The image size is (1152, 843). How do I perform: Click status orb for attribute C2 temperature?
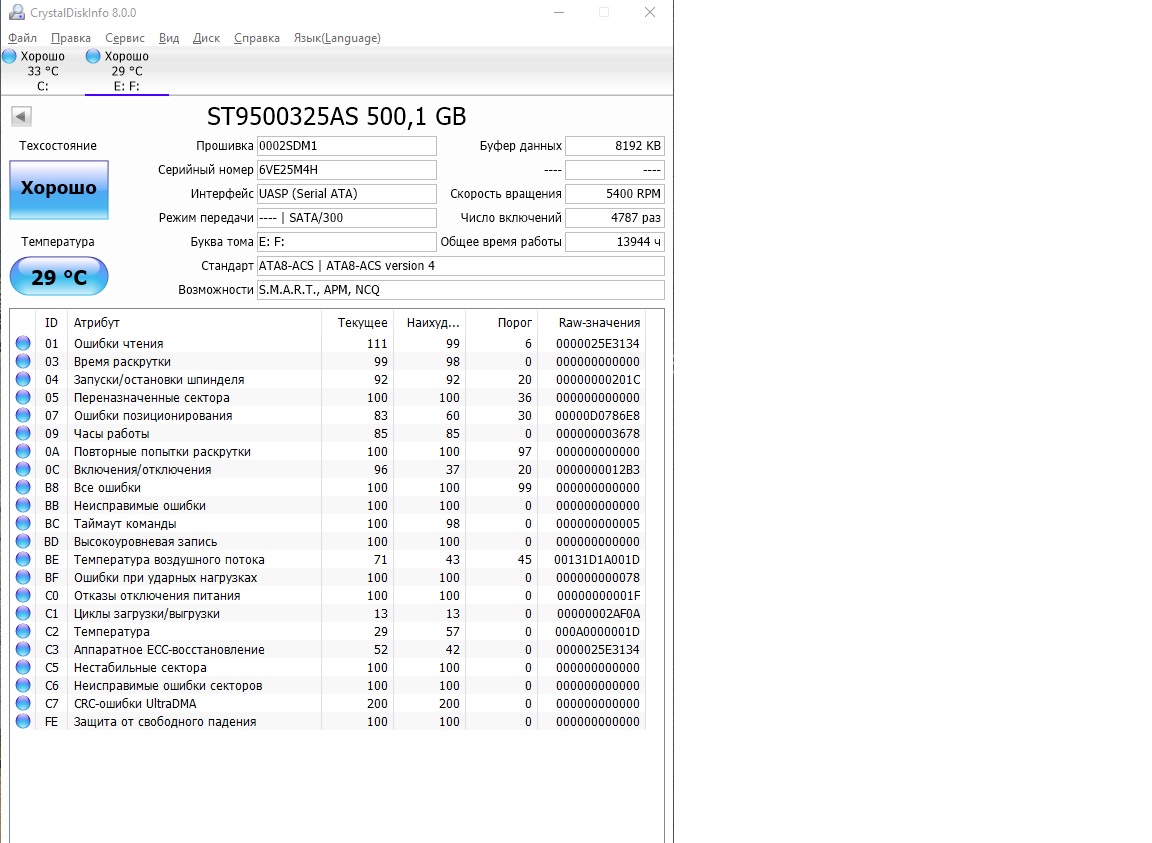[x=24, y=631]
